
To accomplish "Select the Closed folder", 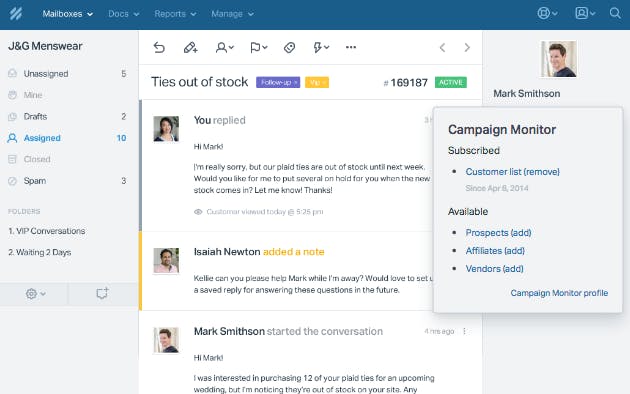I will (x=69, y=159).
